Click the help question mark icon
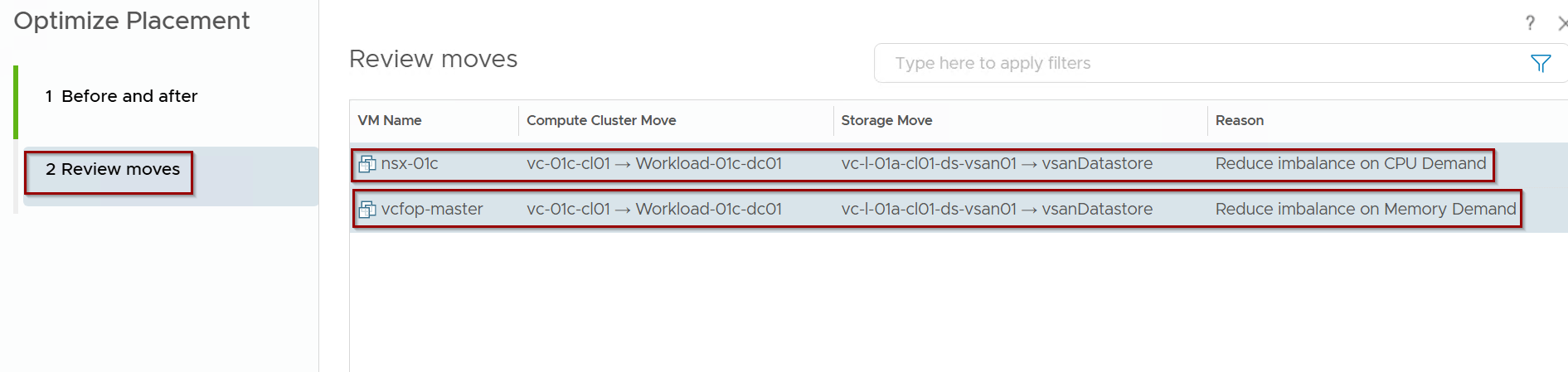 tap(1530, 23)
